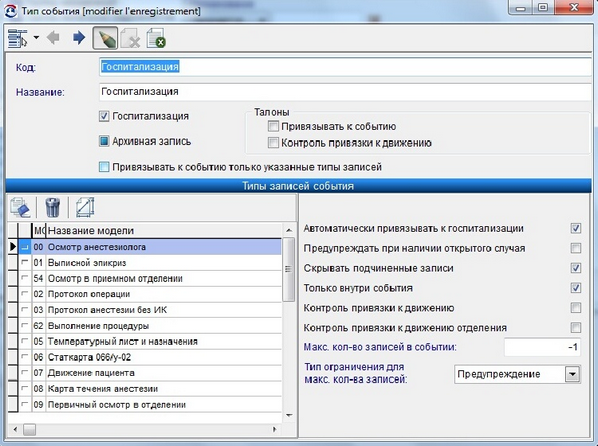Click the vertical scrollbar thumb of the list
Viewport: 598px width, 446px height.
[289, 269]
